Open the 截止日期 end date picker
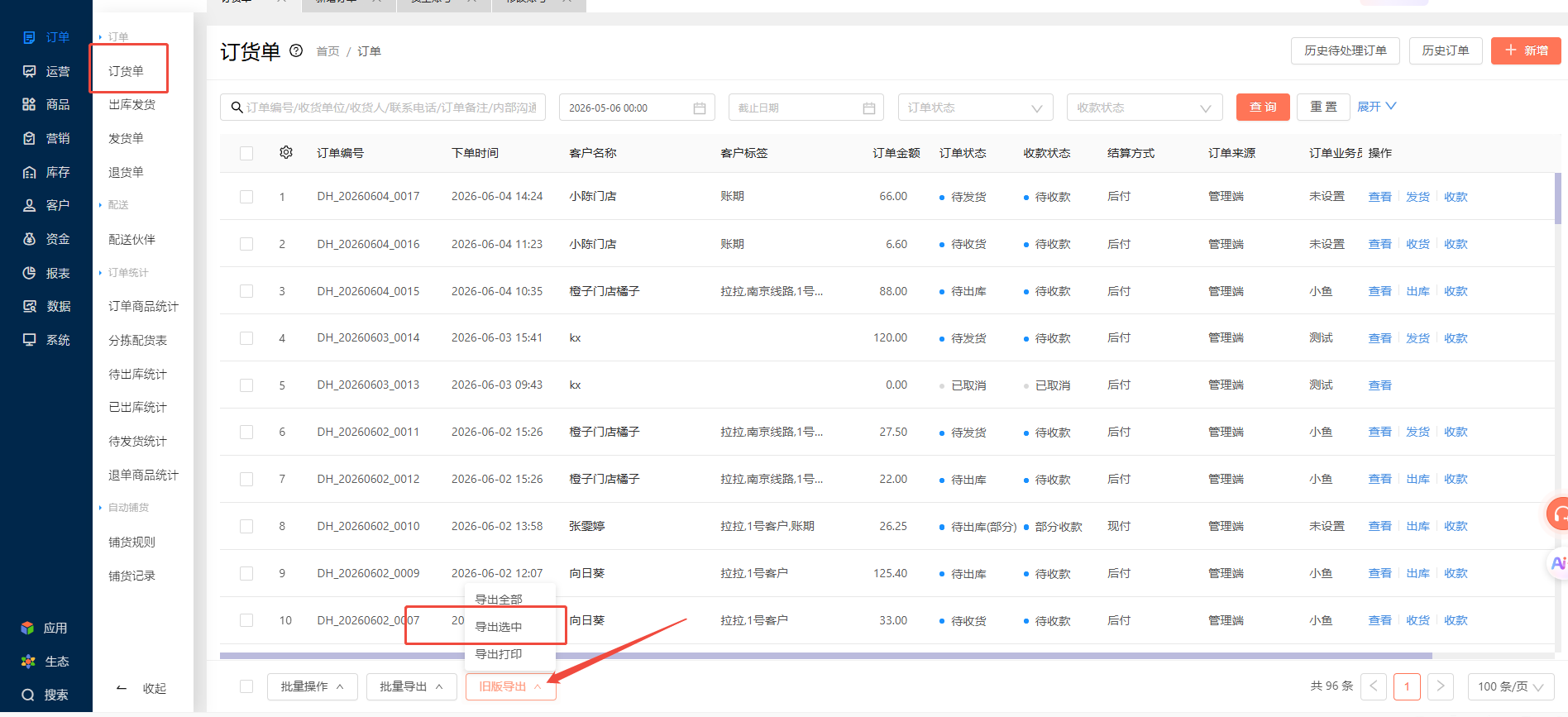Viewport: 1568px width, 717px height. (806, 108)
